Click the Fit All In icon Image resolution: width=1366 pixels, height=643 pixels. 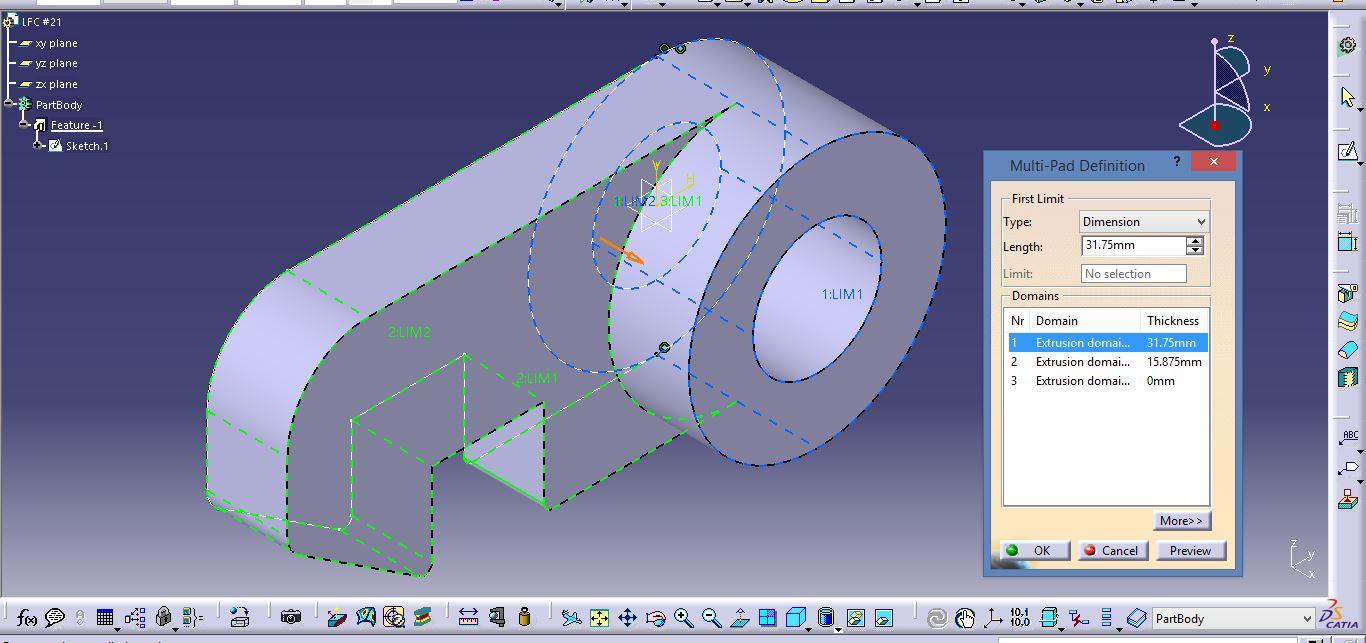pos(599,618)
